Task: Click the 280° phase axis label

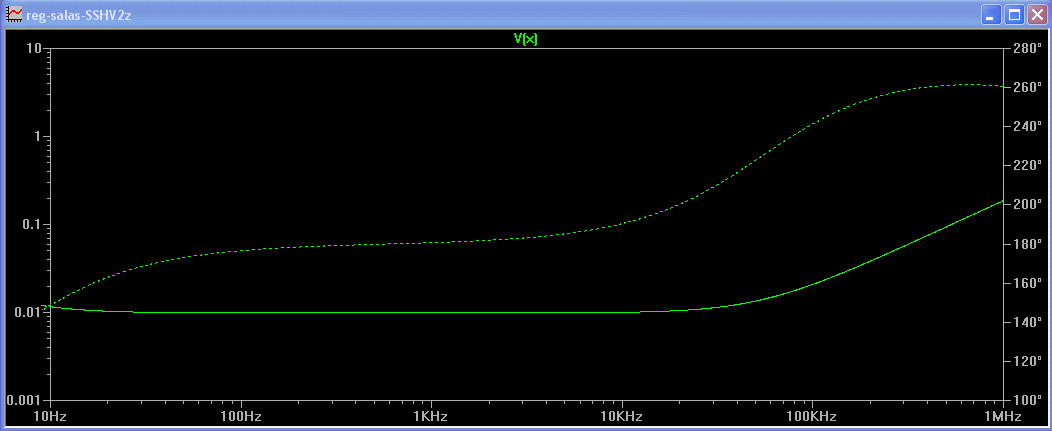Action: [x=1027, y=48]
